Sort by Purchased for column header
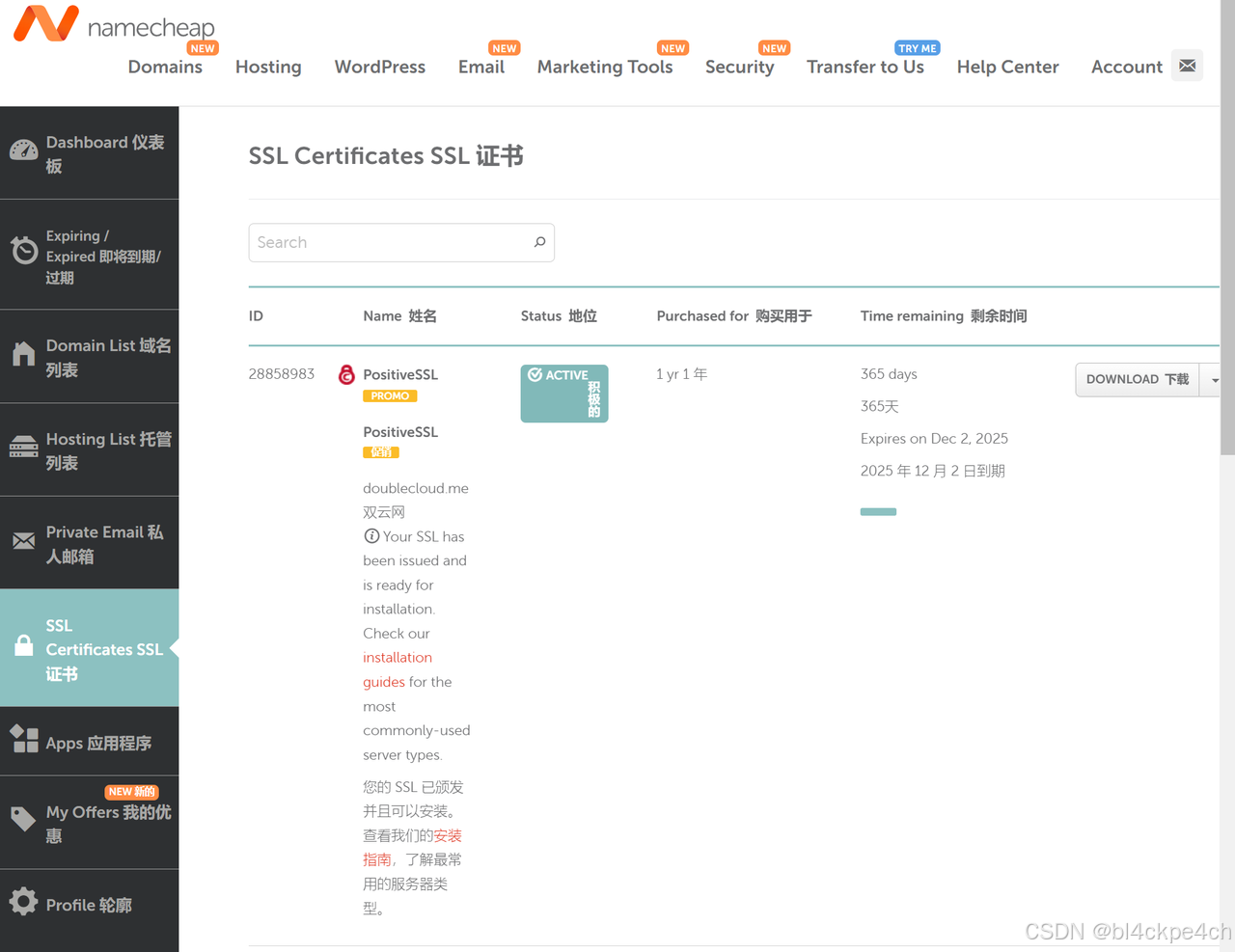The height and width of the screenshot is (952, 1235). (734, 315)
